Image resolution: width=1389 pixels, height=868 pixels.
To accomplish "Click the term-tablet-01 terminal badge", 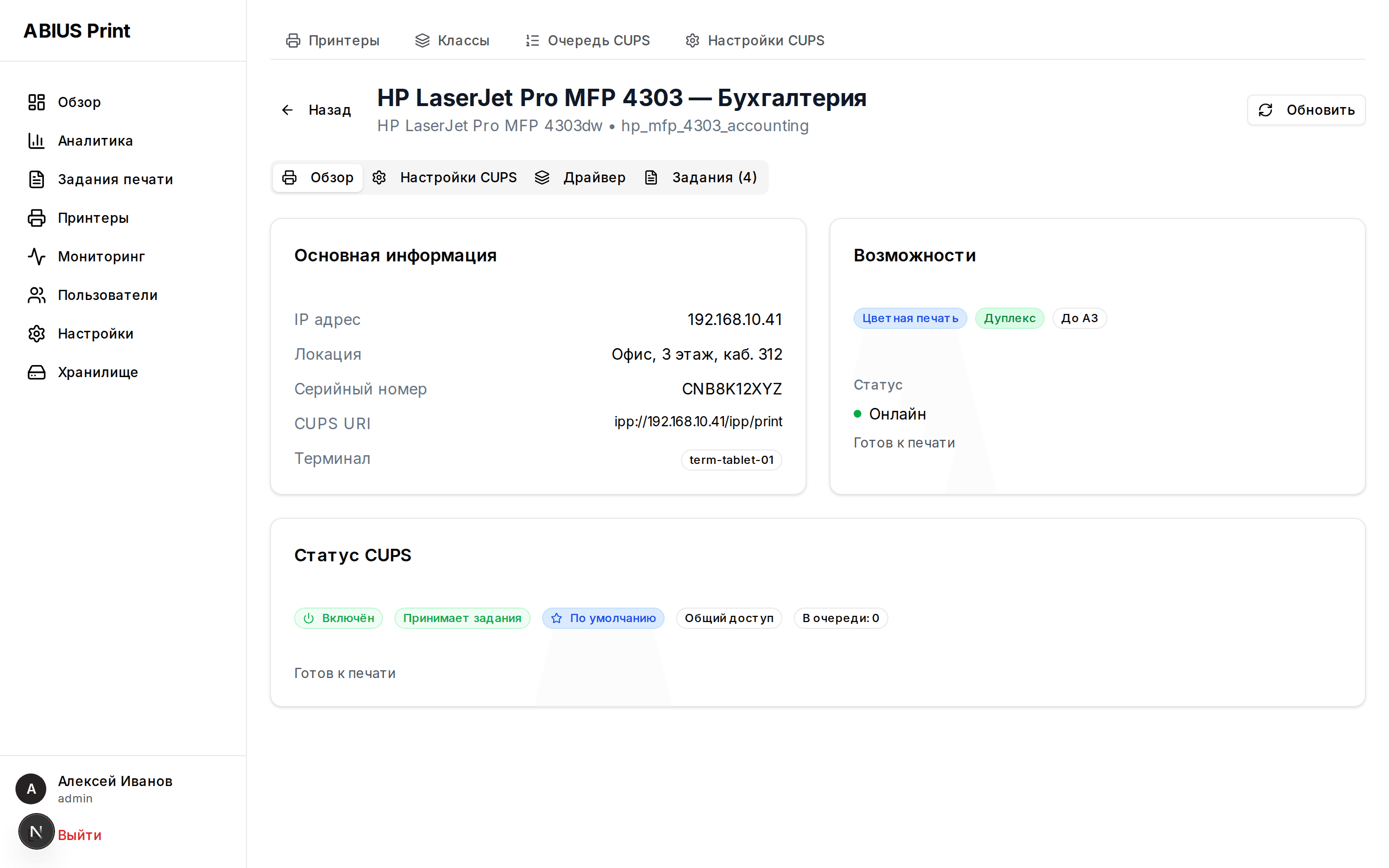I will tap(731, 460).
